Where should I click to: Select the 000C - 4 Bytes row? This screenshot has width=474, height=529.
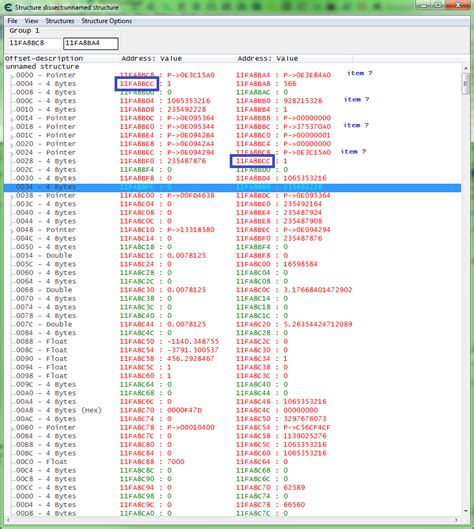click(232, 101)
